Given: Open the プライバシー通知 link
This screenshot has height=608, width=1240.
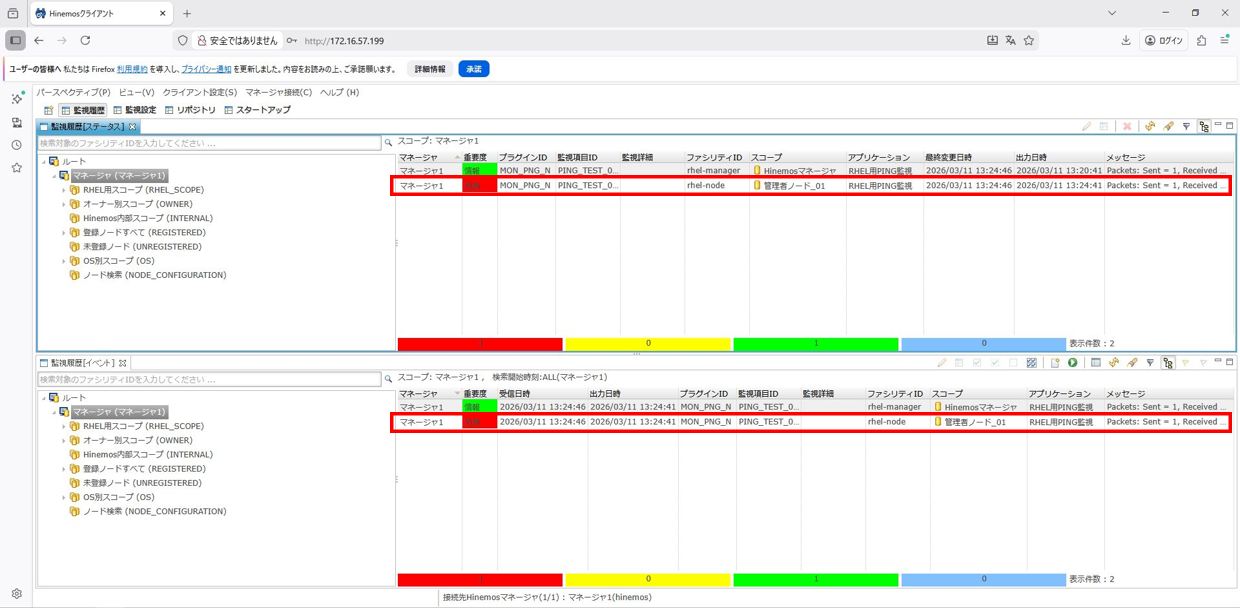Looking at the screenshot, I should [206, 69].
